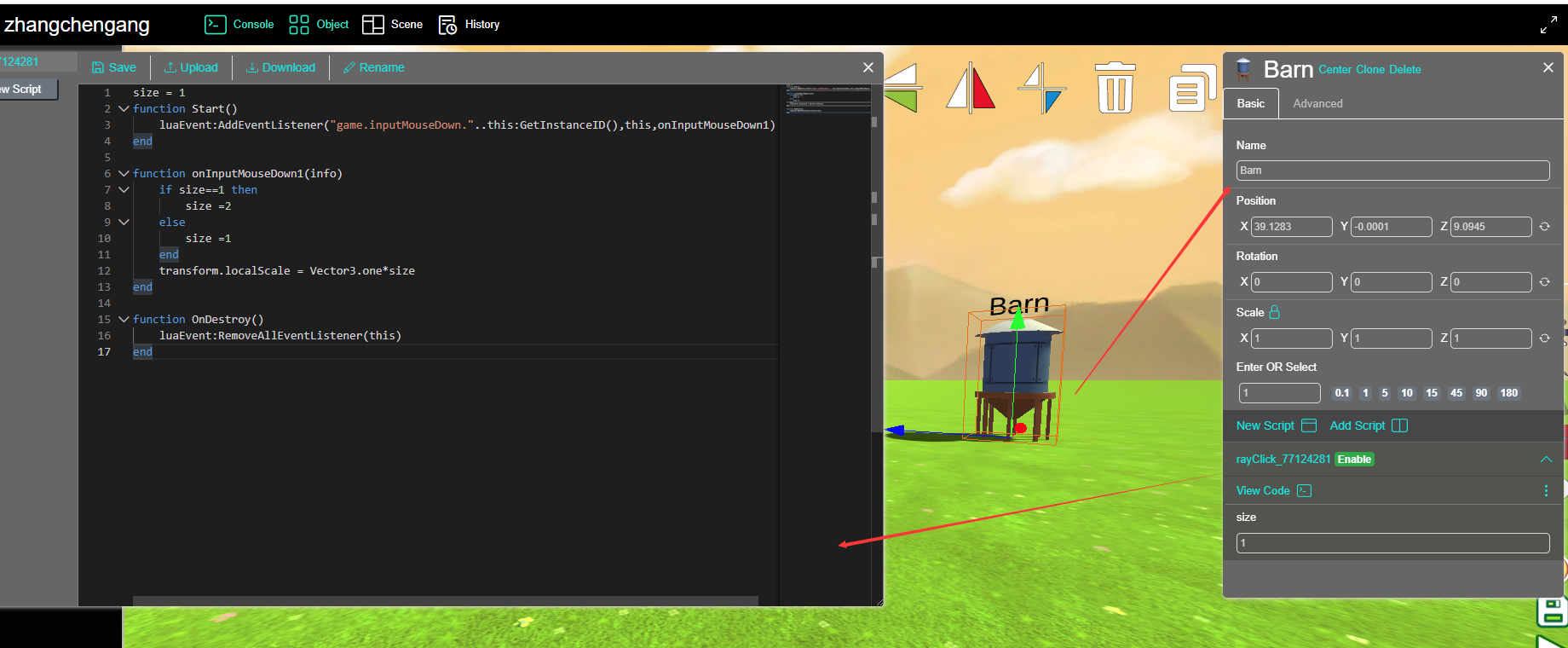Toggle the Scale lock icon
This screenshot has width=1568, height=648.
(1275, 312)
